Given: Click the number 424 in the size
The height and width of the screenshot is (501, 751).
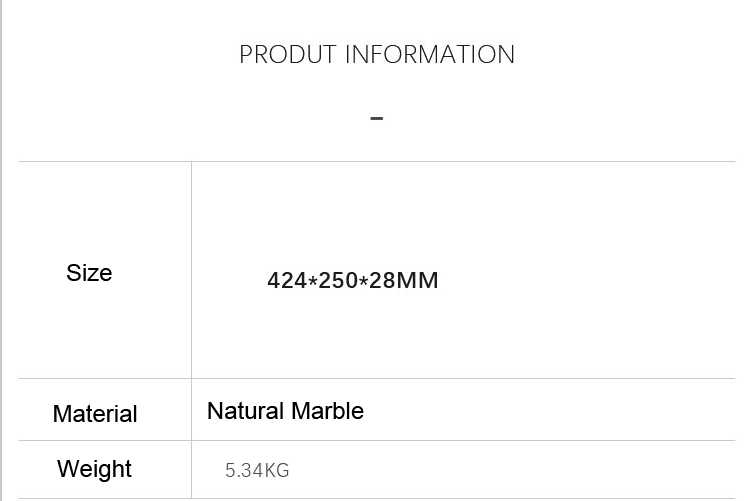Looking at the screenshot, I should pyautogui.click(x=287, y=280).
